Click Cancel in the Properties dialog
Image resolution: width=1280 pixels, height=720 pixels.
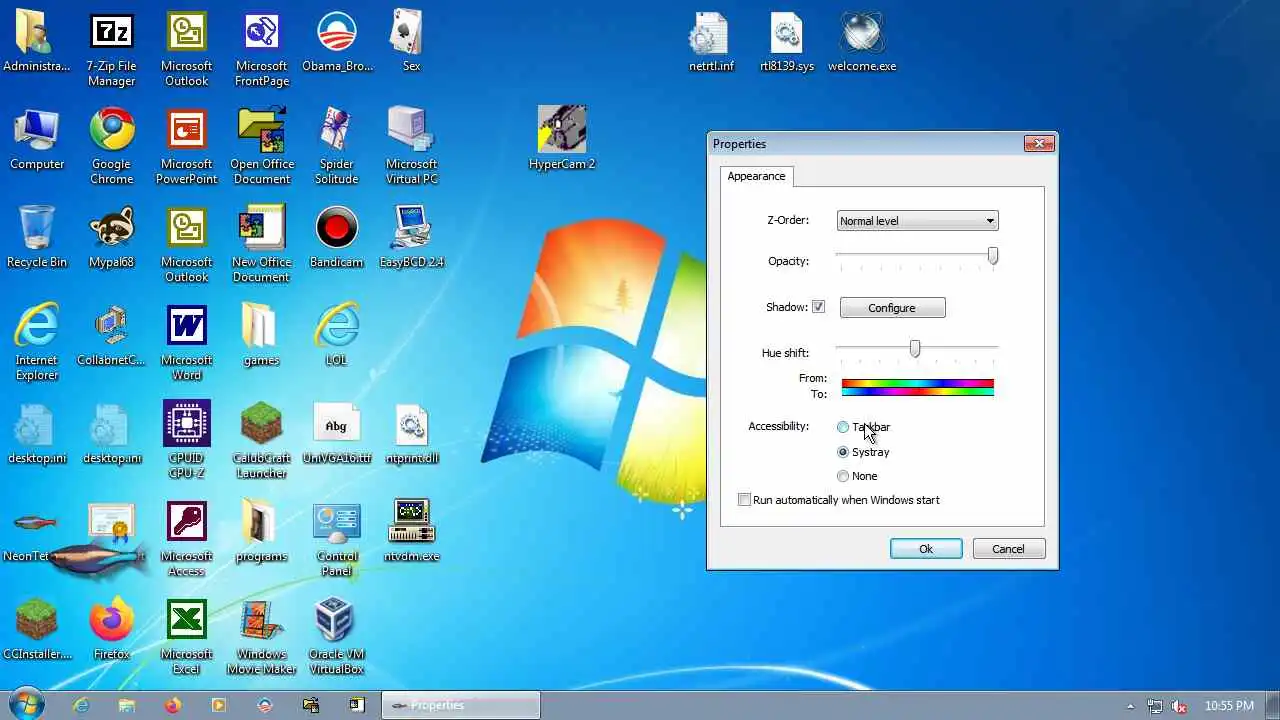[1008, 549]
